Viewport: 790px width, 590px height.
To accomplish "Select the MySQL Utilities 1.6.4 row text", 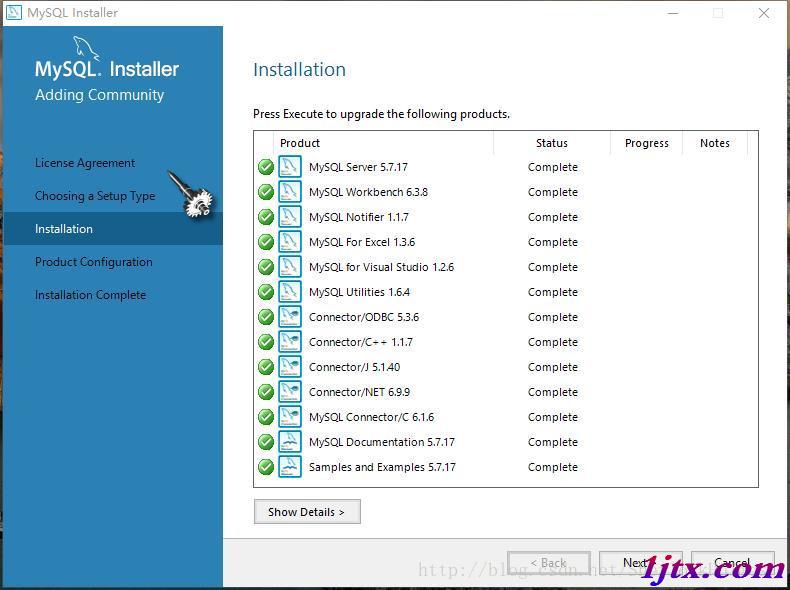I will click(x=359, y=292).
